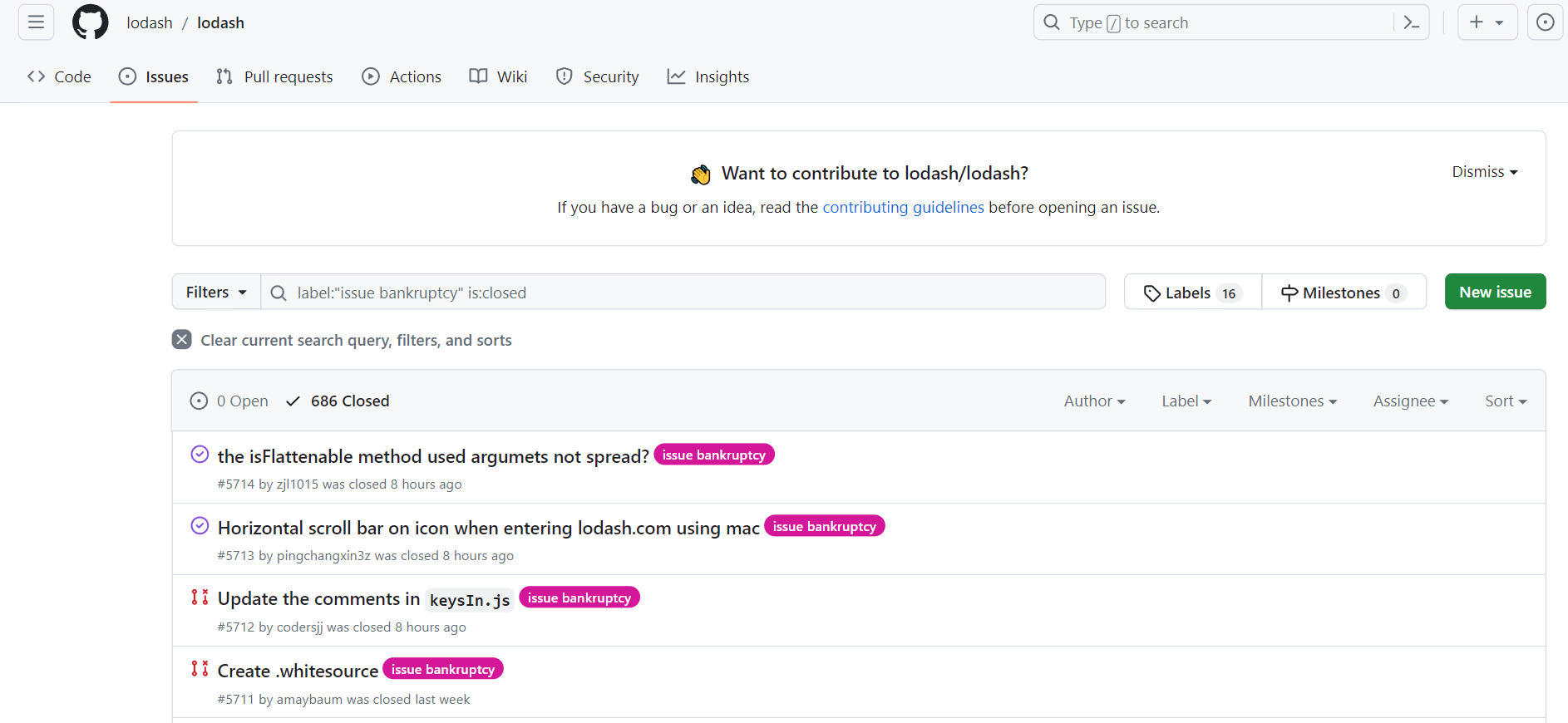Open Create .whitesource pull request
Image resolution: width=1568 pixels, height=723 pixels.
tap(298, 671)
